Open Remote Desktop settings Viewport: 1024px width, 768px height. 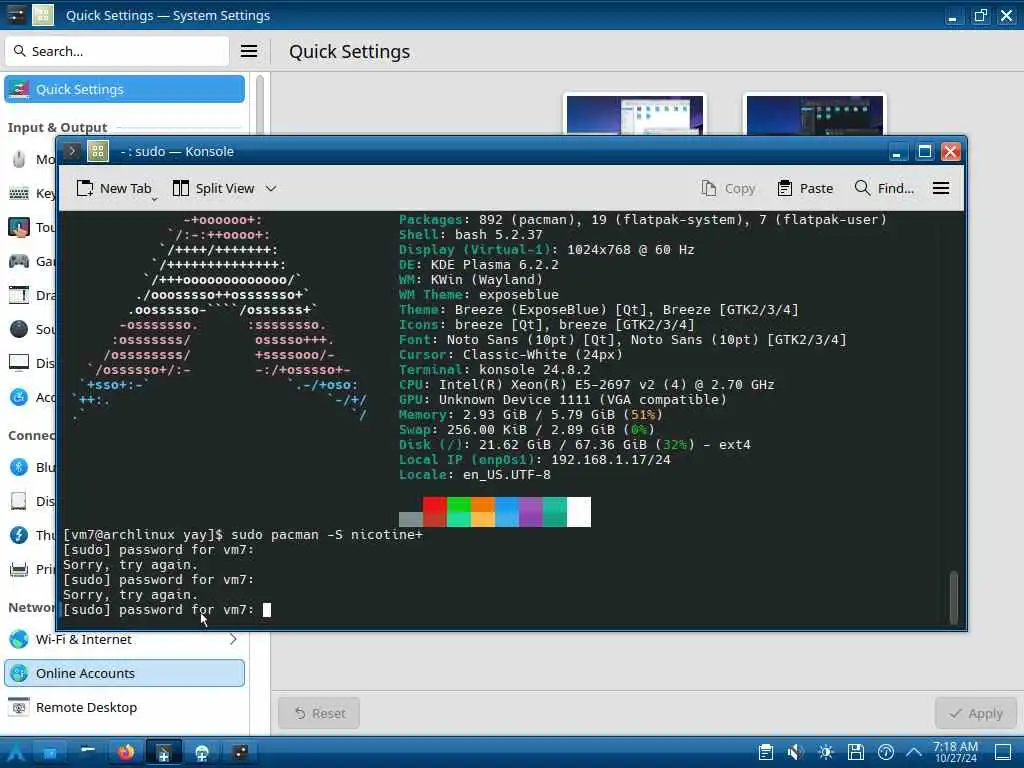click(x=124, y=707)
